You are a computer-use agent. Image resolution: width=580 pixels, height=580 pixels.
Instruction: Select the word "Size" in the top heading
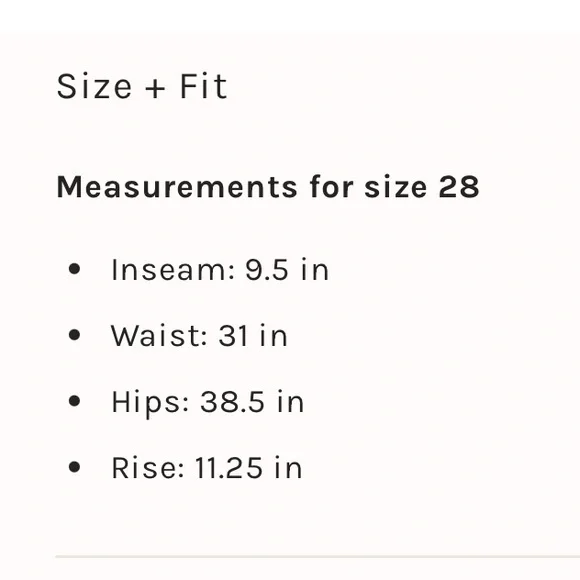94,86
